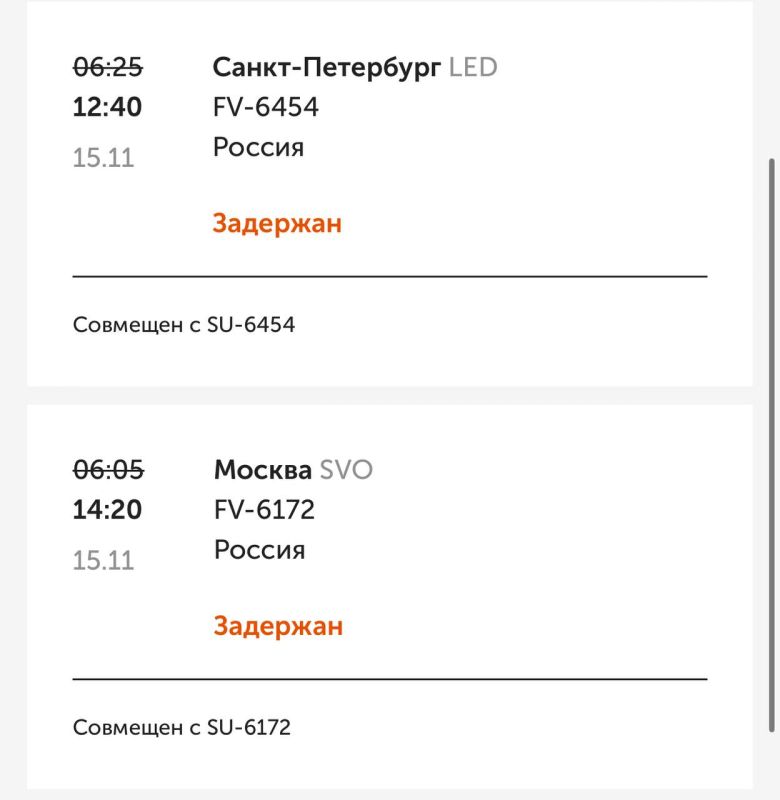Click Россия in the Москва flight card

tap(258, 550)
